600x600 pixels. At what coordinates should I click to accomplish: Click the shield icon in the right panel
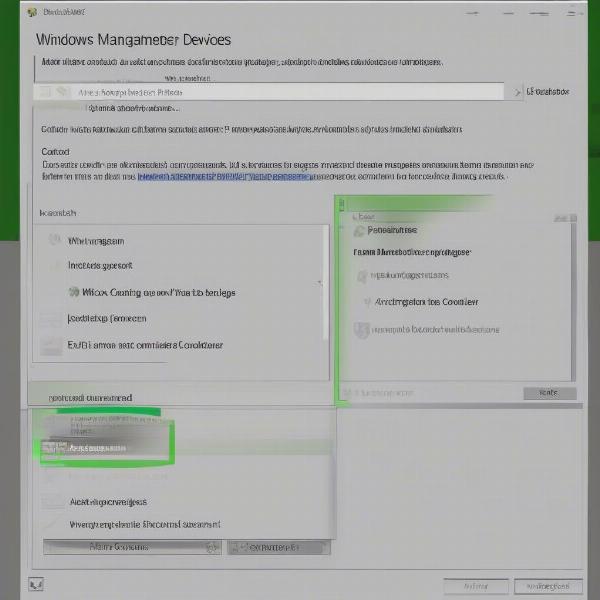click(x=361, y=330)
